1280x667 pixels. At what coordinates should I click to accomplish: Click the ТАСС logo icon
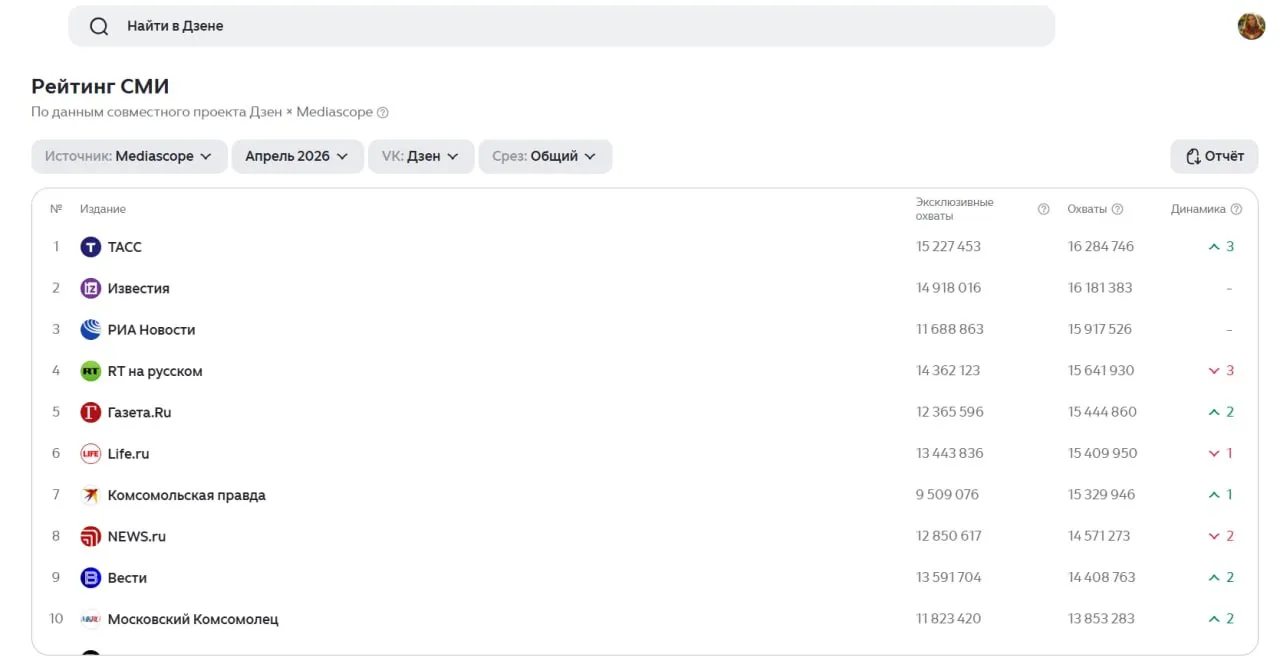91,247
